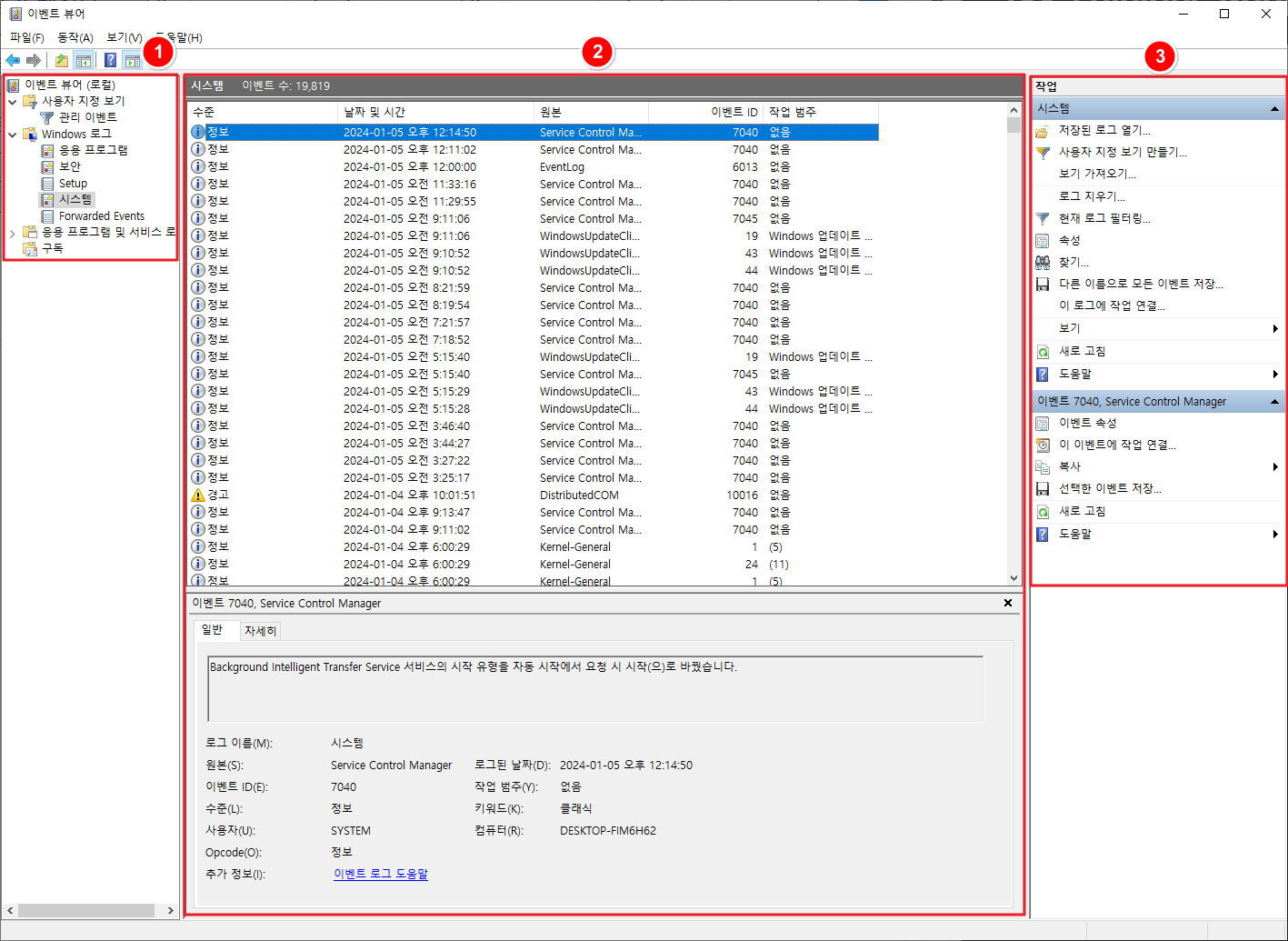Image resolution: width=1288 pixels, height=941 pixels.
Task: Select the Setup log in the tree
Action: [73, 183]
